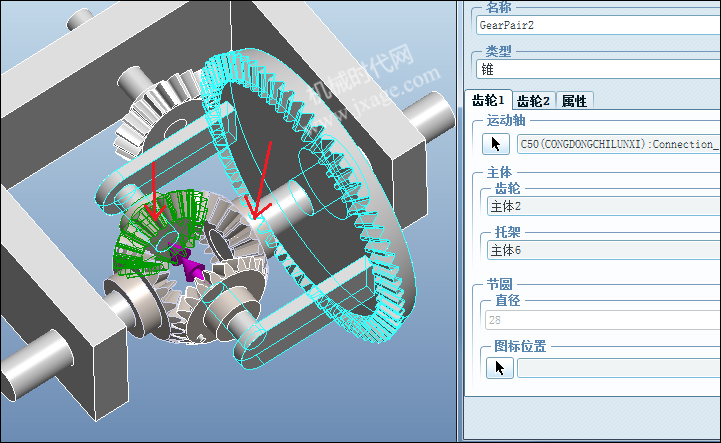This screenshot has width=721, height=443.
Task: Open the 类型 dropdown showing 锥
Action: tap(598, 69)
